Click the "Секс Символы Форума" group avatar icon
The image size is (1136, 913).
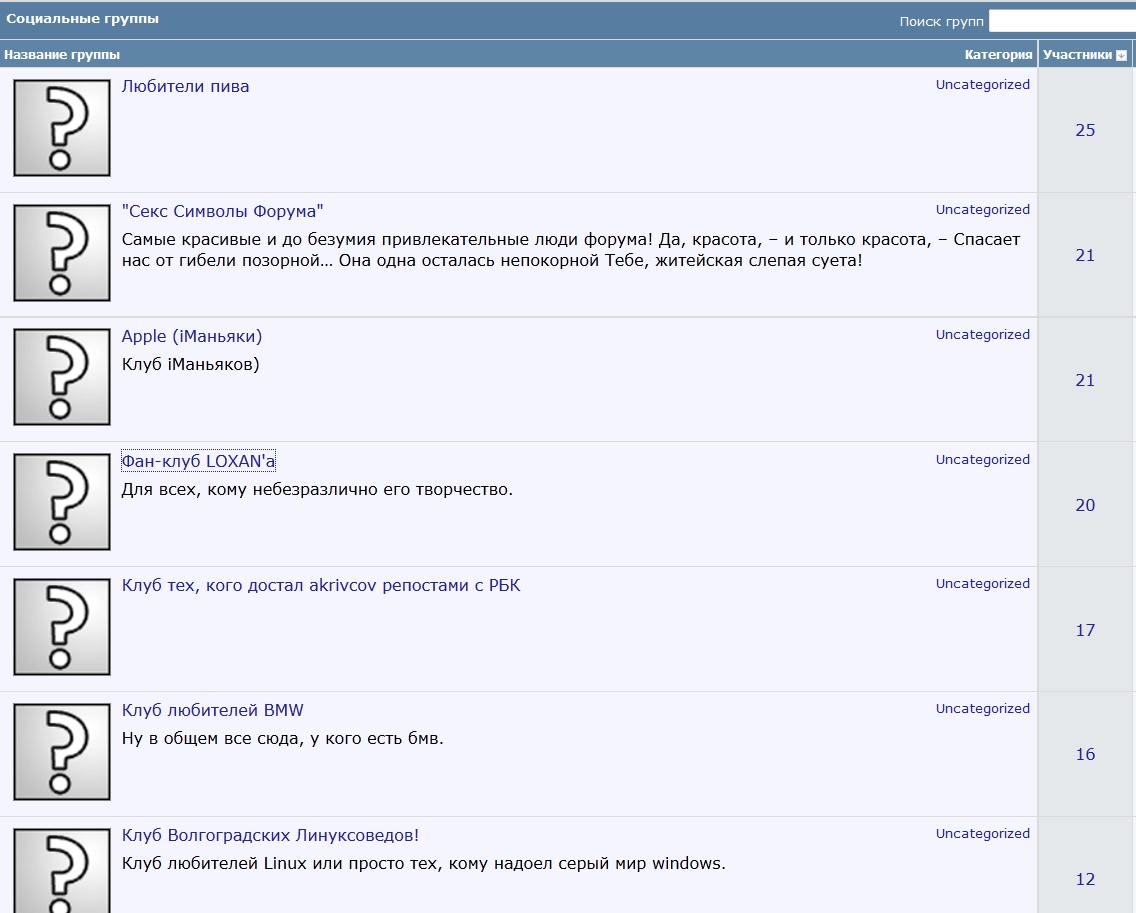61,253
